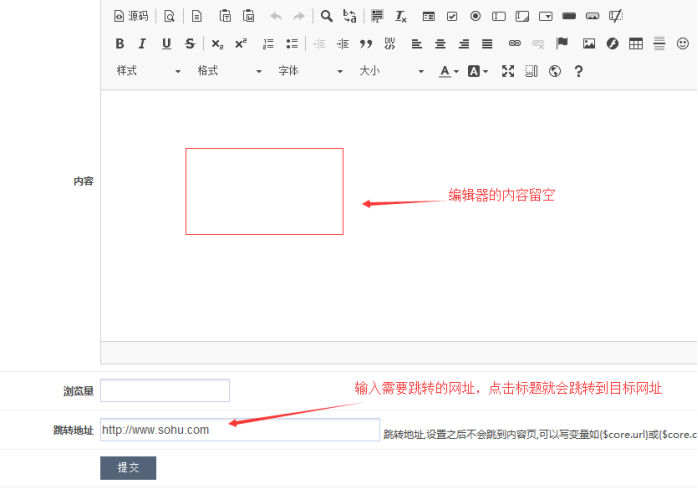Insert a smiley emoticon

pos(683,44)
